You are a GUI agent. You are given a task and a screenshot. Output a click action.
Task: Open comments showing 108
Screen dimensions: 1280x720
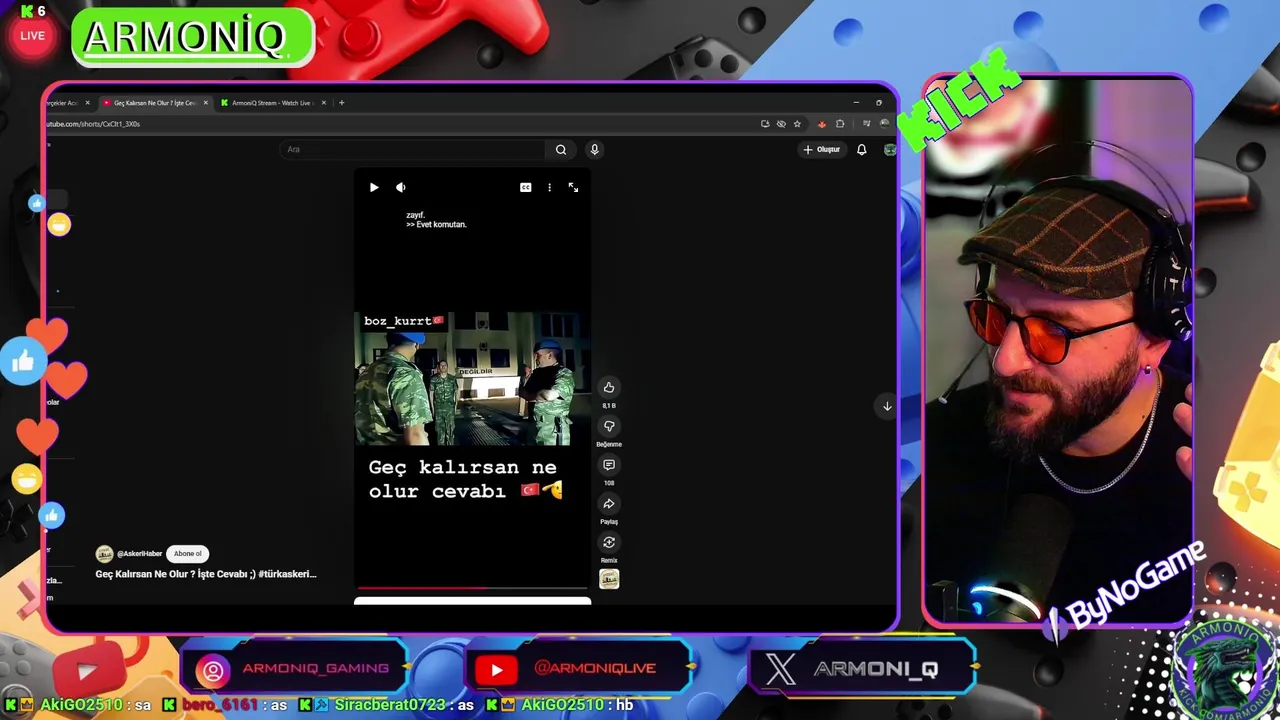(609, 465)
